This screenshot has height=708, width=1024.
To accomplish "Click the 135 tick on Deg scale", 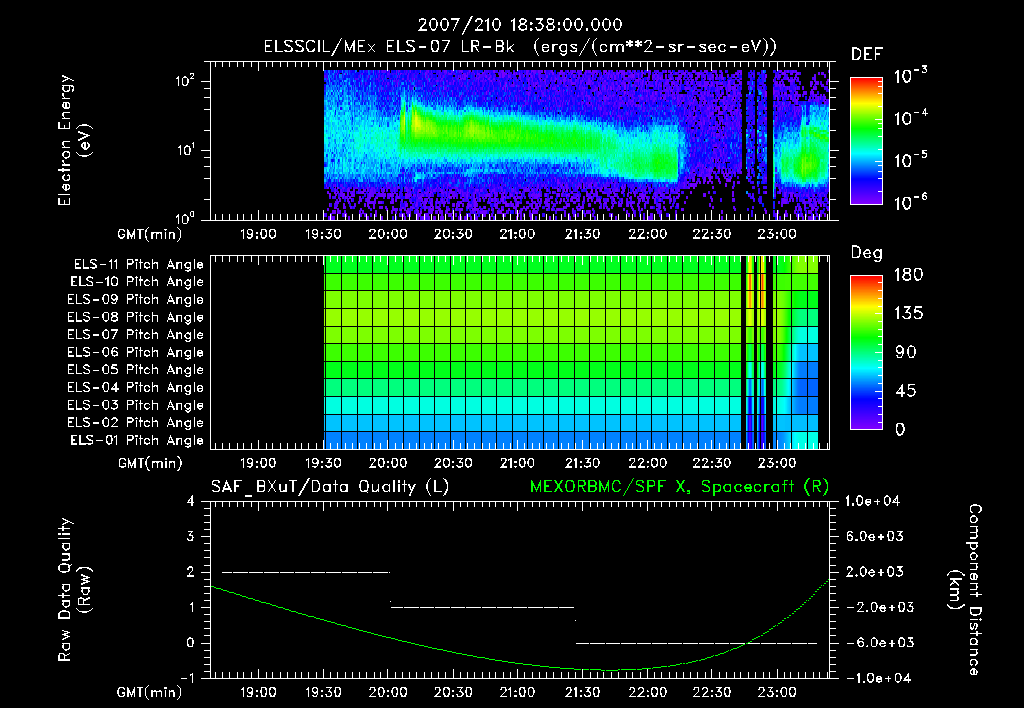I will point(909,314).
